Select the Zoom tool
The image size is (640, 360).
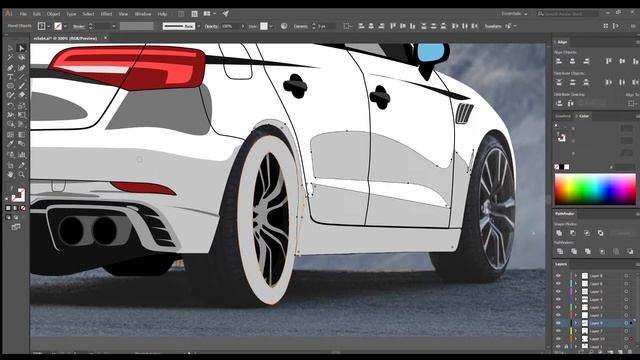click(x=22, y=175)
